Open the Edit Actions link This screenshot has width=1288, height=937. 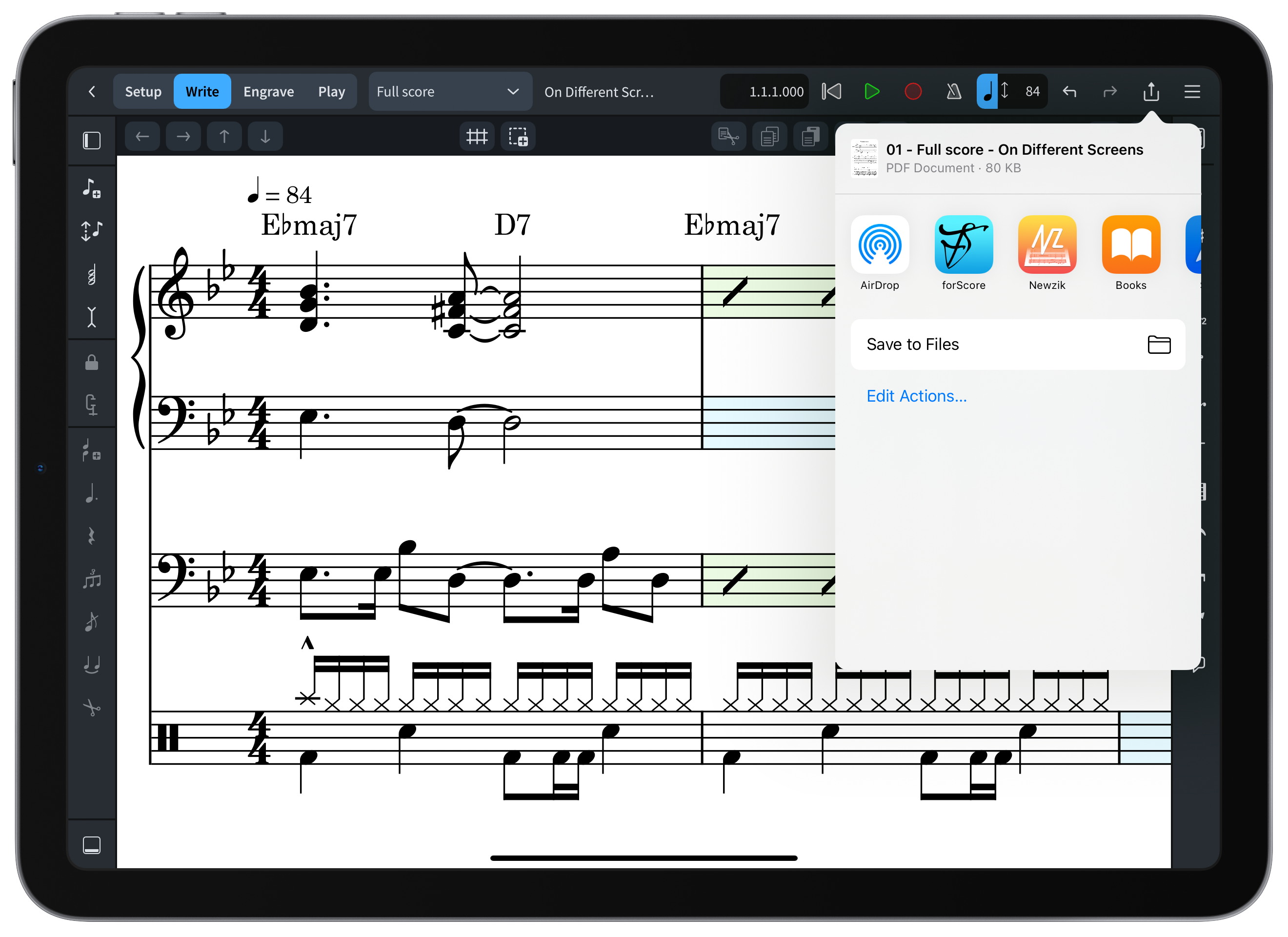coord(916,396)
